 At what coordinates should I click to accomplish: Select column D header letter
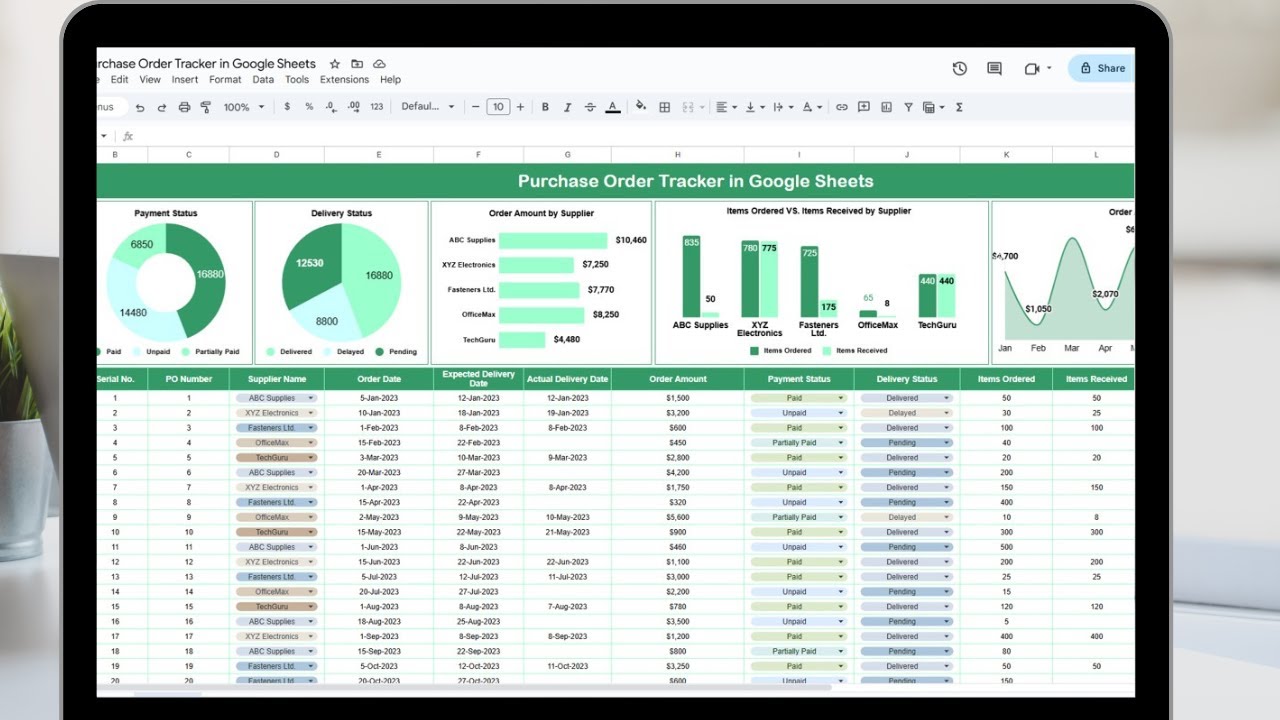277,155
